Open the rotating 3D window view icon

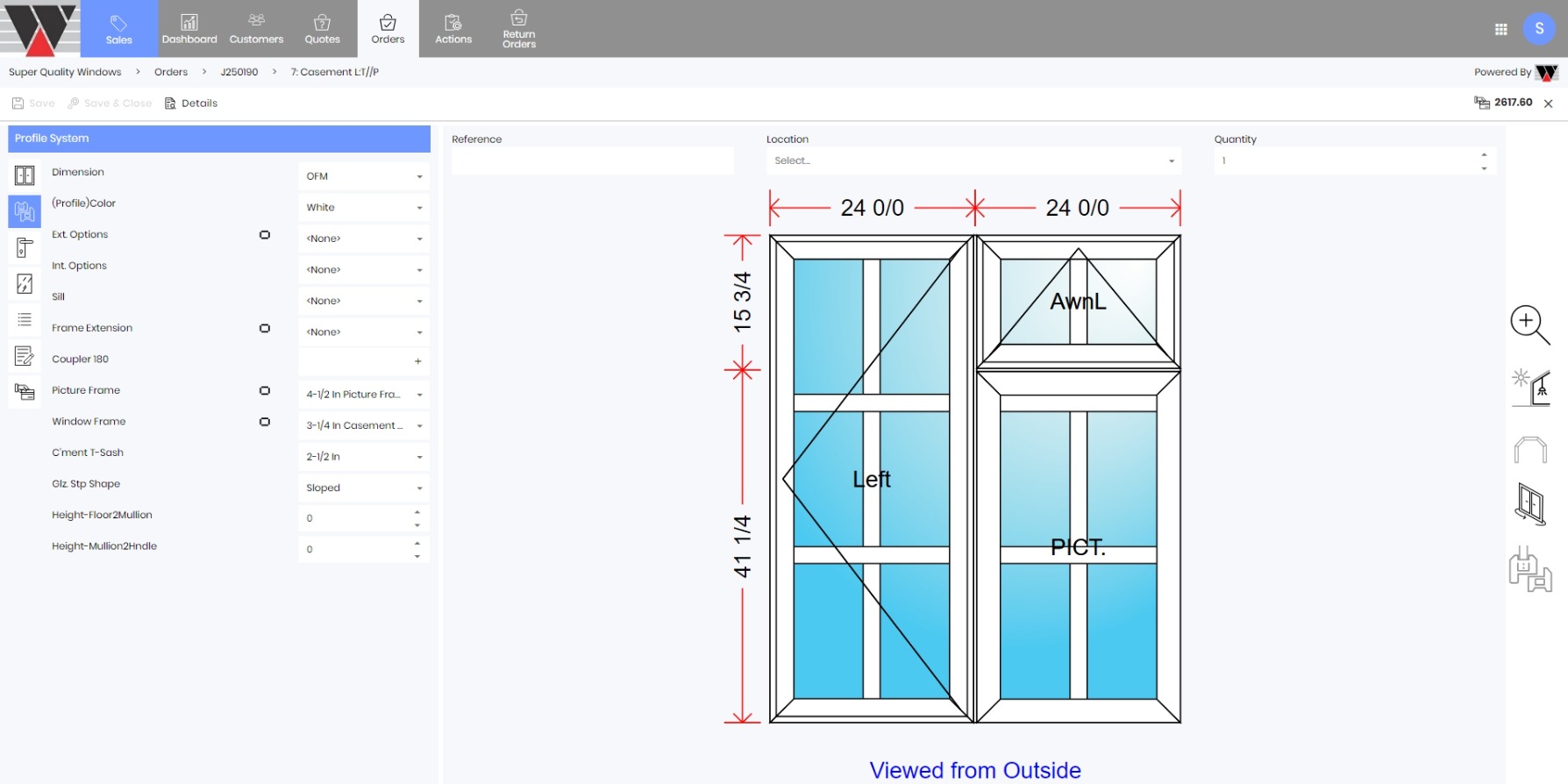[x=1530, y=504]
